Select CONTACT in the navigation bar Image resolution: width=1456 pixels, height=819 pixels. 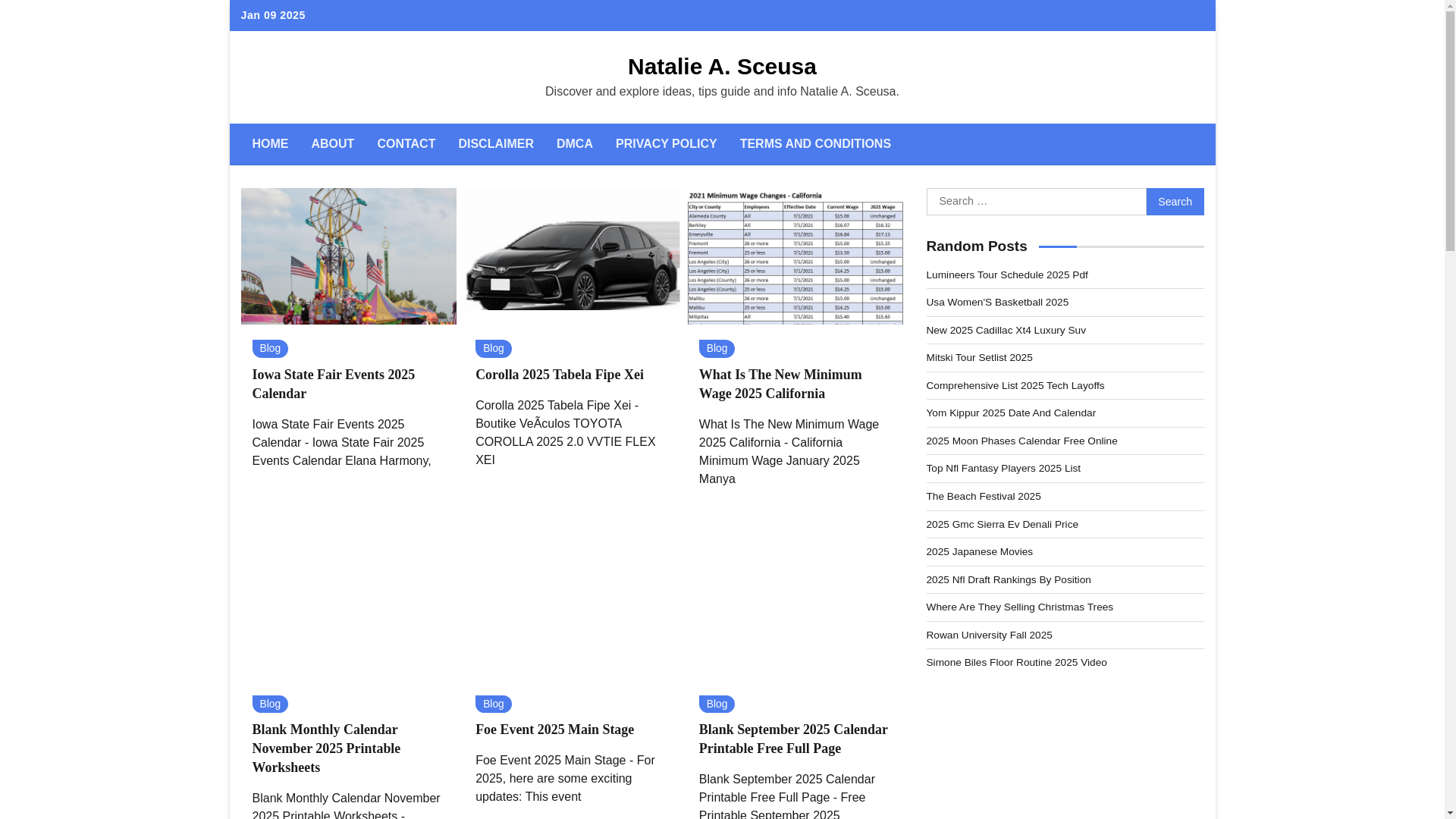(406, 144)
